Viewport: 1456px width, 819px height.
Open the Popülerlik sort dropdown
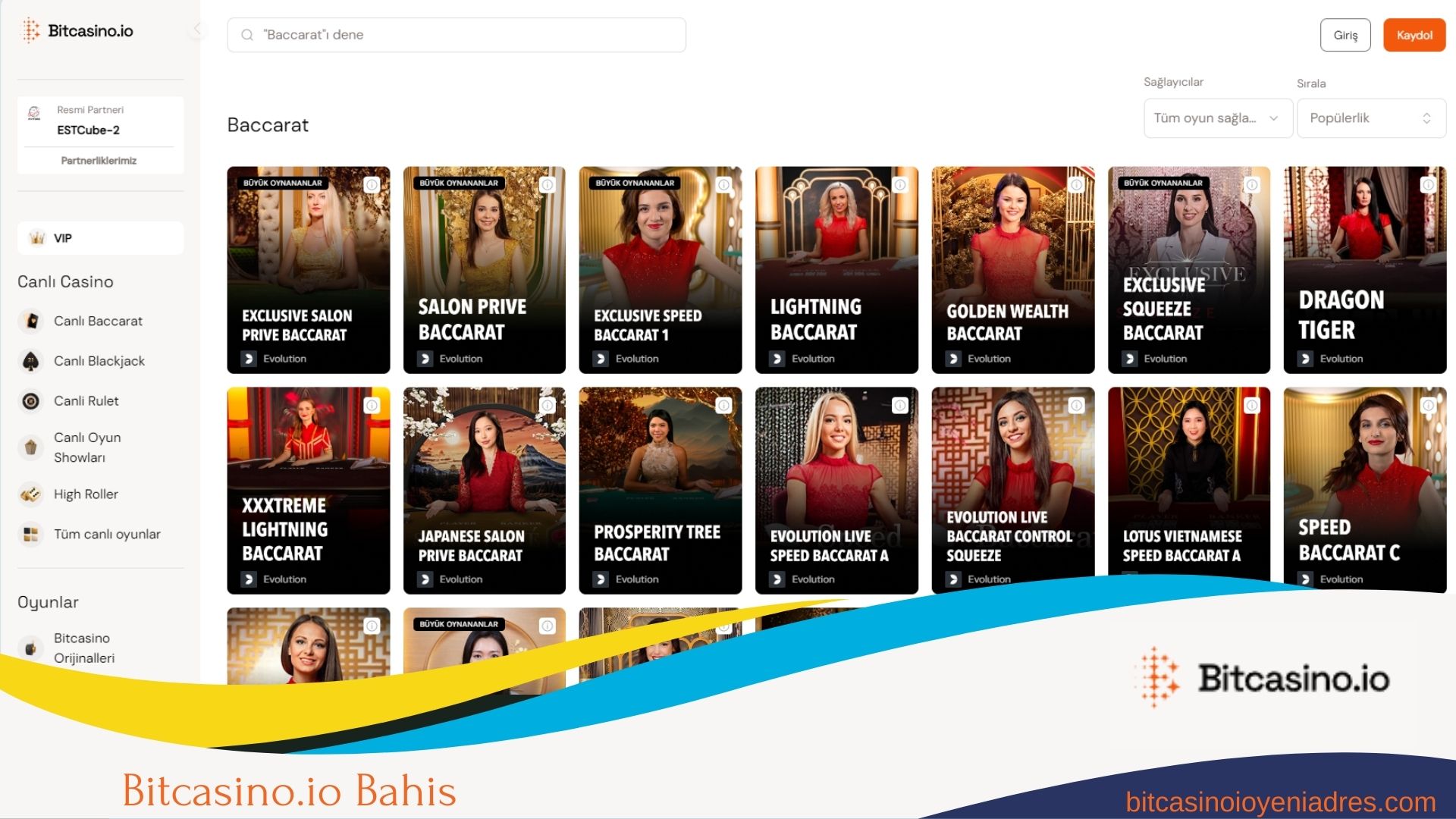pyautogui.click(x=1371, y=118)
